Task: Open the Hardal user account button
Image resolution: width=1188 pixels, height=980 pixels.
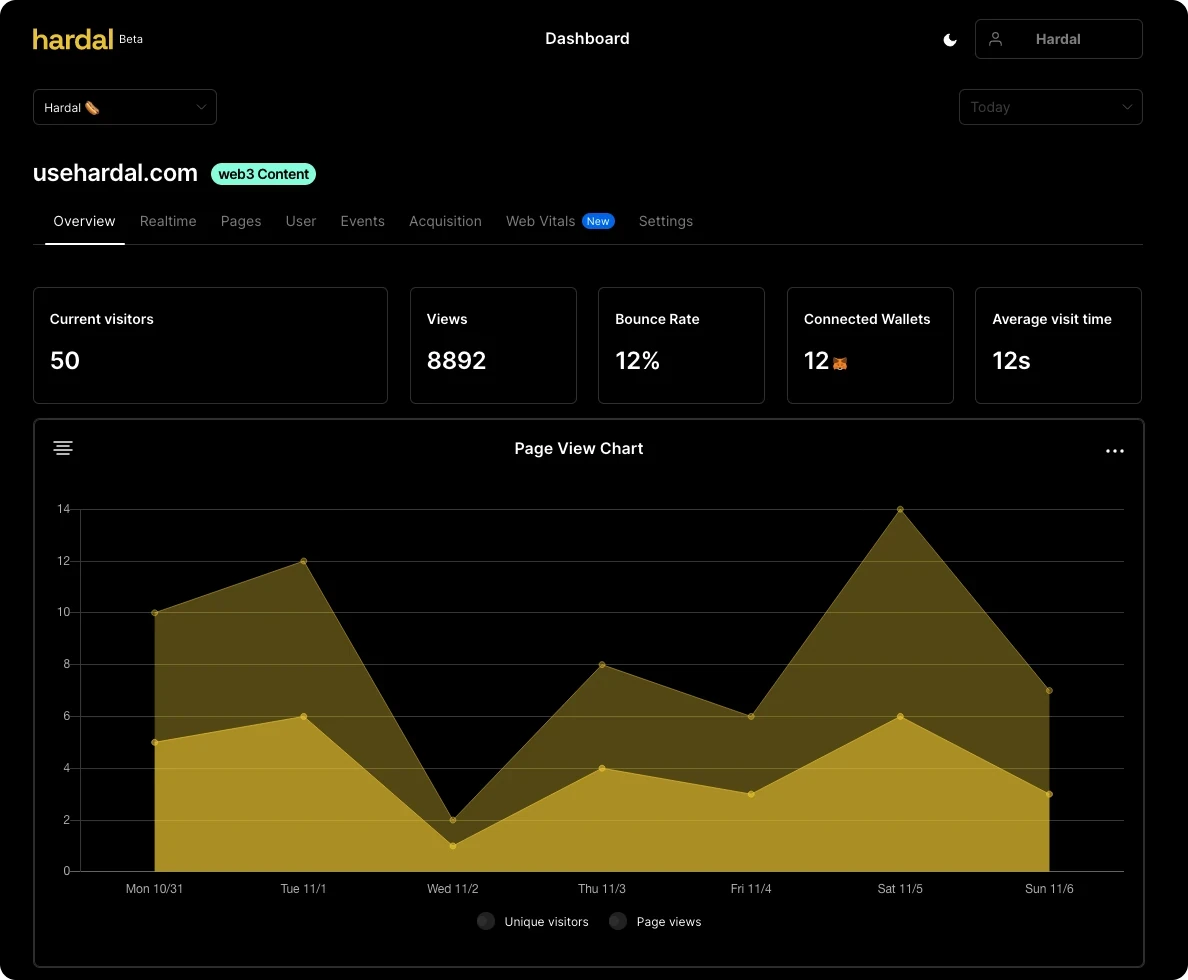Action: pyautogui.click(x=1058, y=39)
